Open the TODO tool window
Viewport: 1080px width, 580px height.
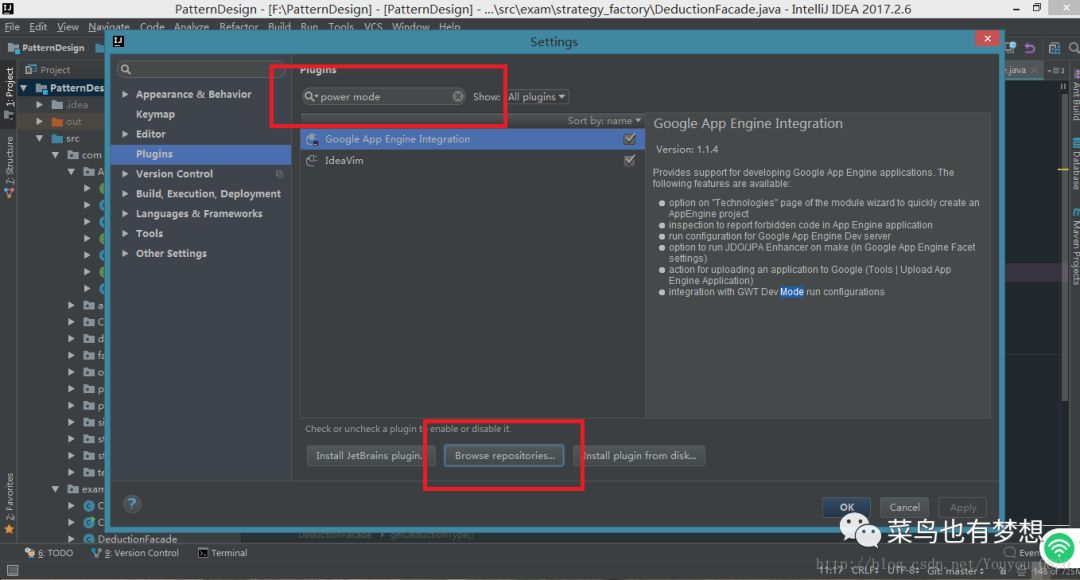[49, 553]
